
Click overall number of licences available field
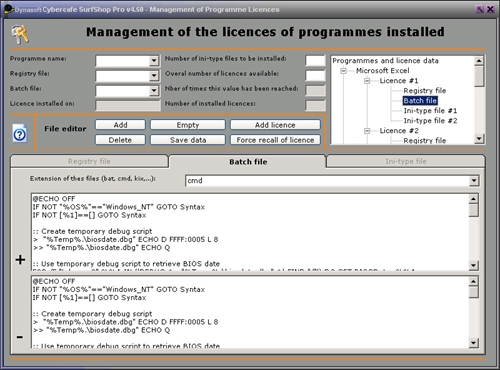pos(315,76)
